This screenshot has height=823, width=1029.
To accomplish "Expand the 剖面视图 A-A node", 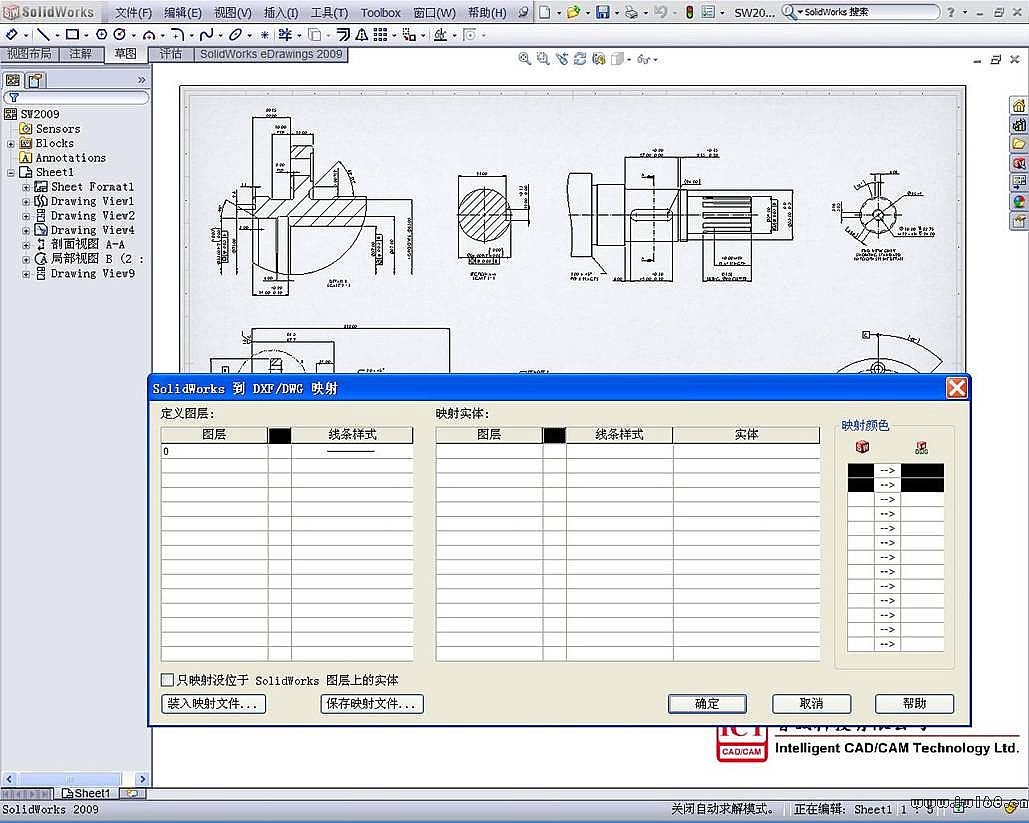I will pos(26,245).
